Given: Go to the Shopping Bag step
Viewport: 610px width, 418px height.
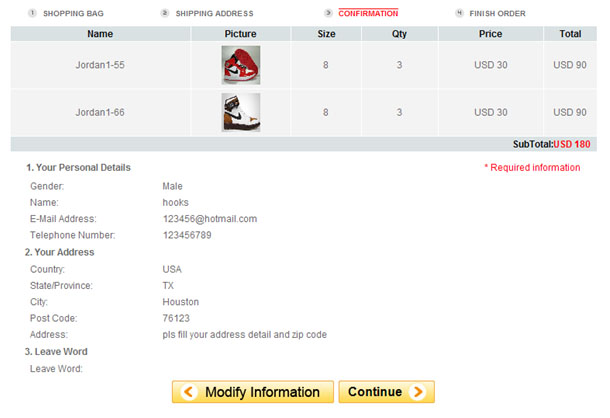Looking at the screenshot, I should click(x=73, y=14).
